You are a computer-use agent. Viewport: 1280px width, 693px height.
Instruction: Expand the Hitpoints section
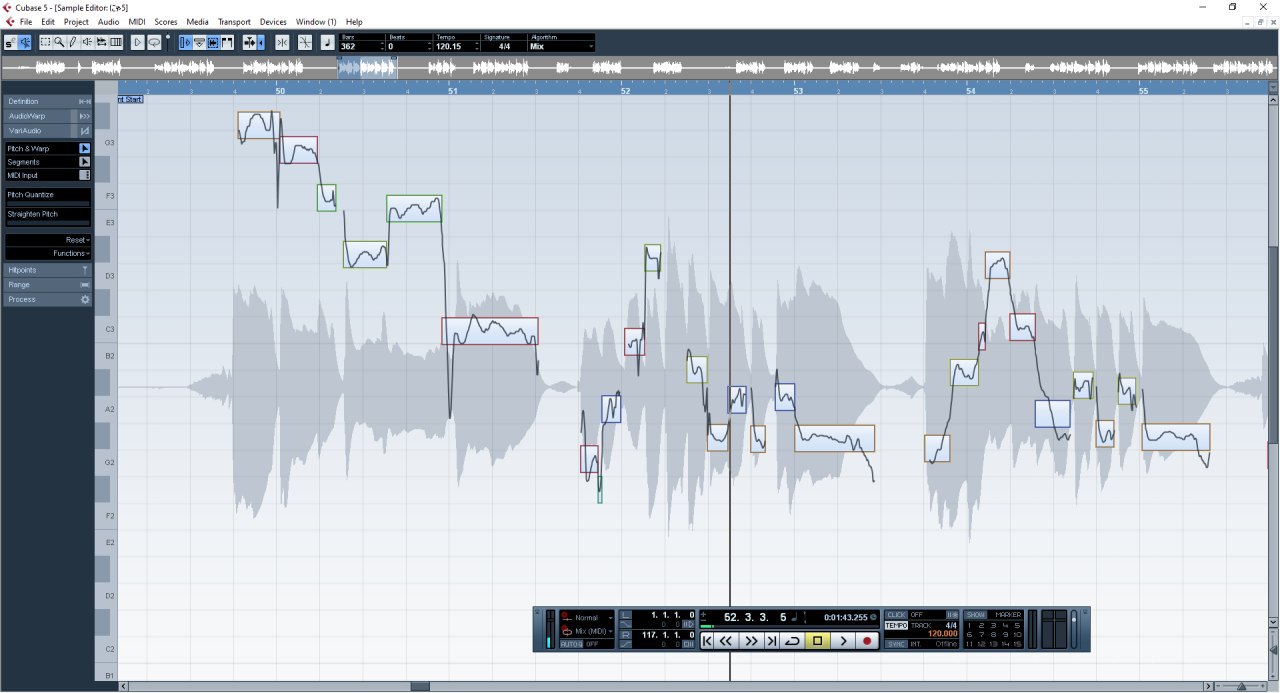[x=48, y=270]
